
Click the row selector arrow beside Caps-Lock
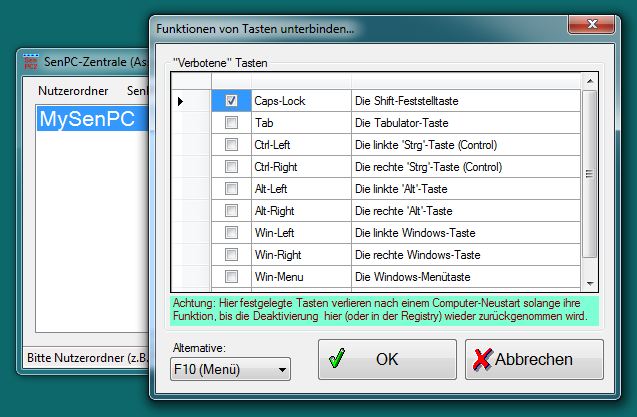pos(180,101)
